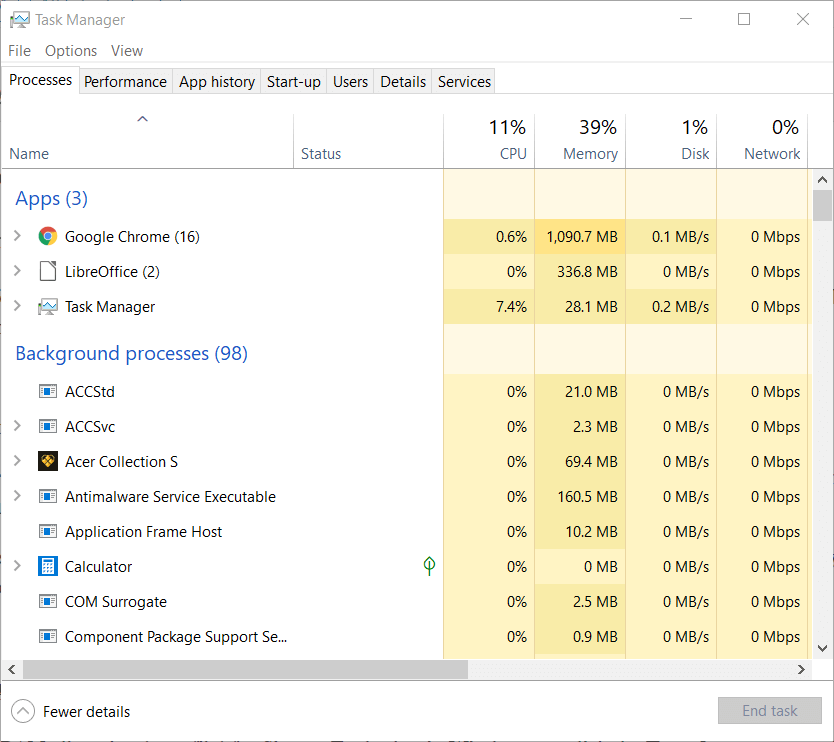Click Chrome's 1,090.7 MB memory value
This screenshot has width=834, height=742.
click(582, 237)
